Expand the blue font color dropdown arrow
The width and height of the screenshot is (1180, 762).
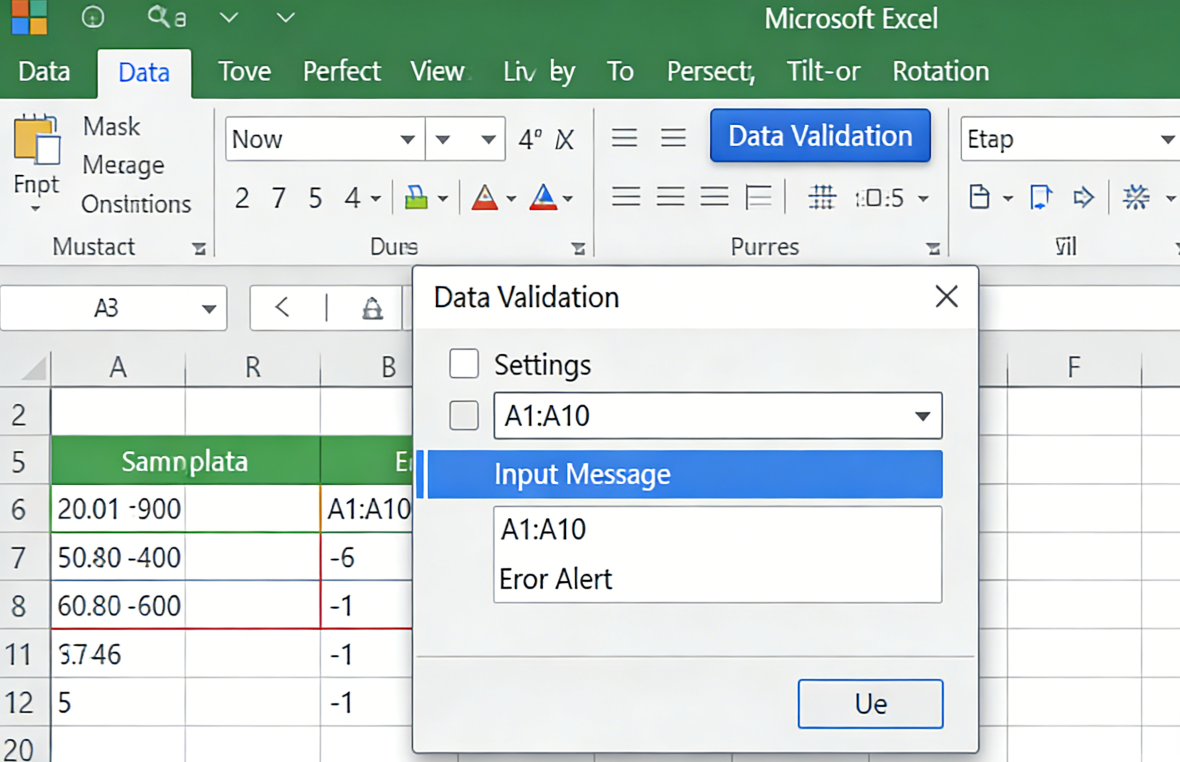567,199
